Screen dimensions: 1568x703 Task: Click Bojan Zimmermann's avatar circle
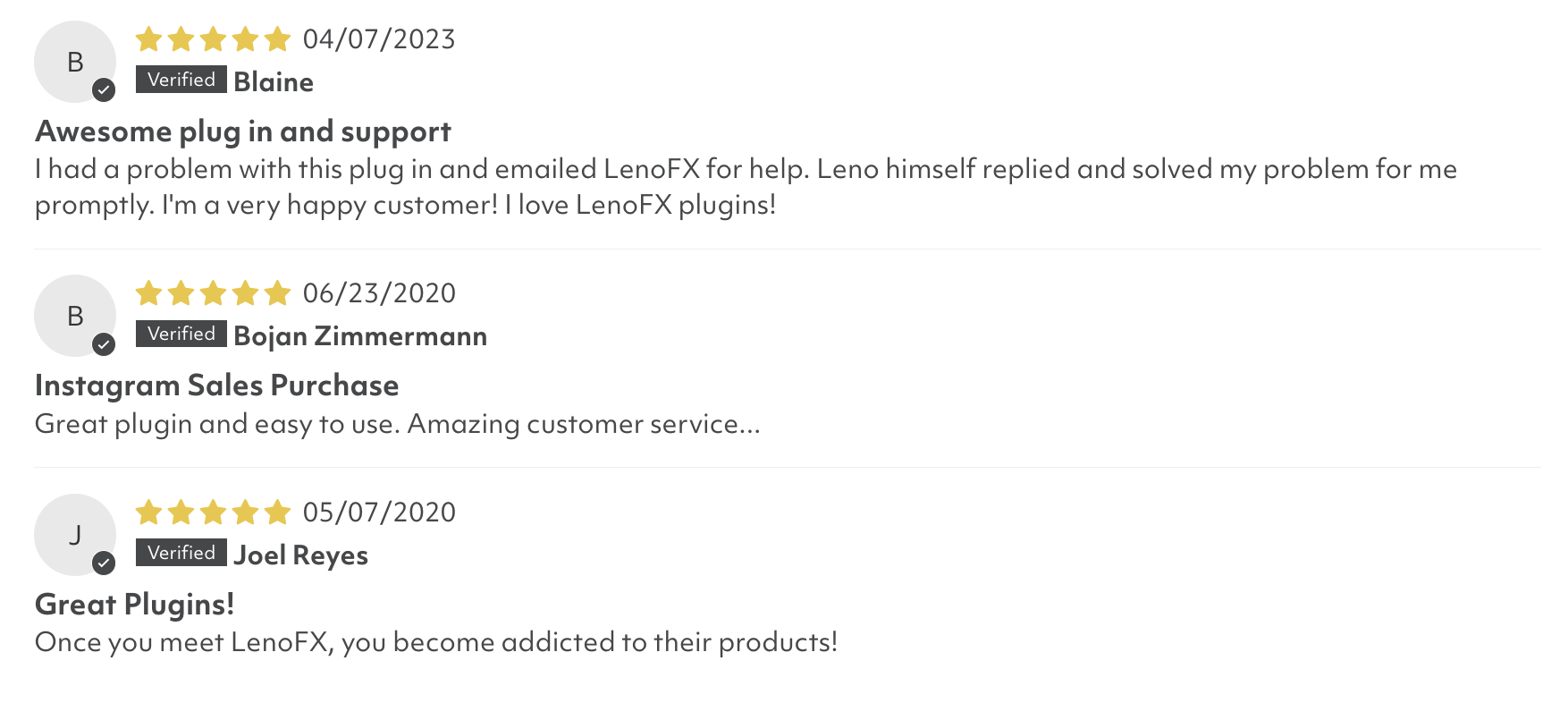pos(74,316)
